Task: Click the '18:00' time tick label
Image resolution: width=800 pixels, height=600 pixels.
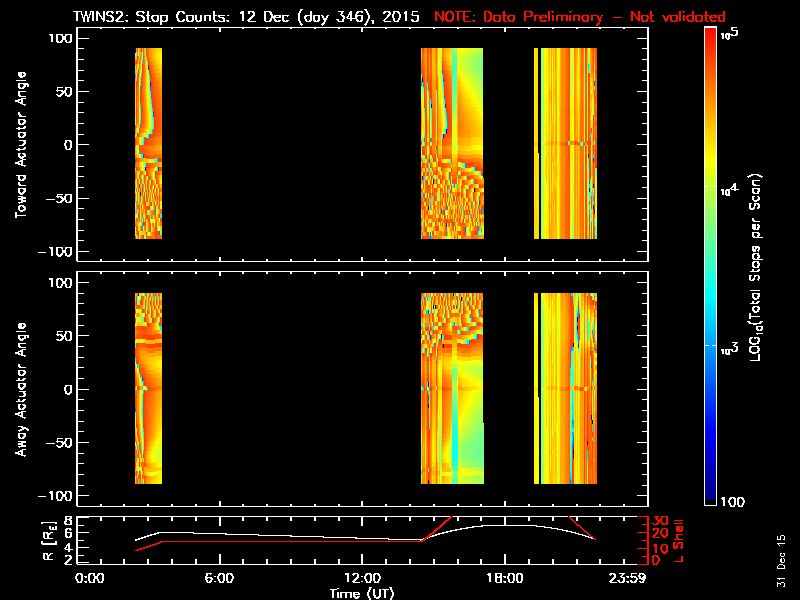Action: pyautogui.click(x=504, y=578)
